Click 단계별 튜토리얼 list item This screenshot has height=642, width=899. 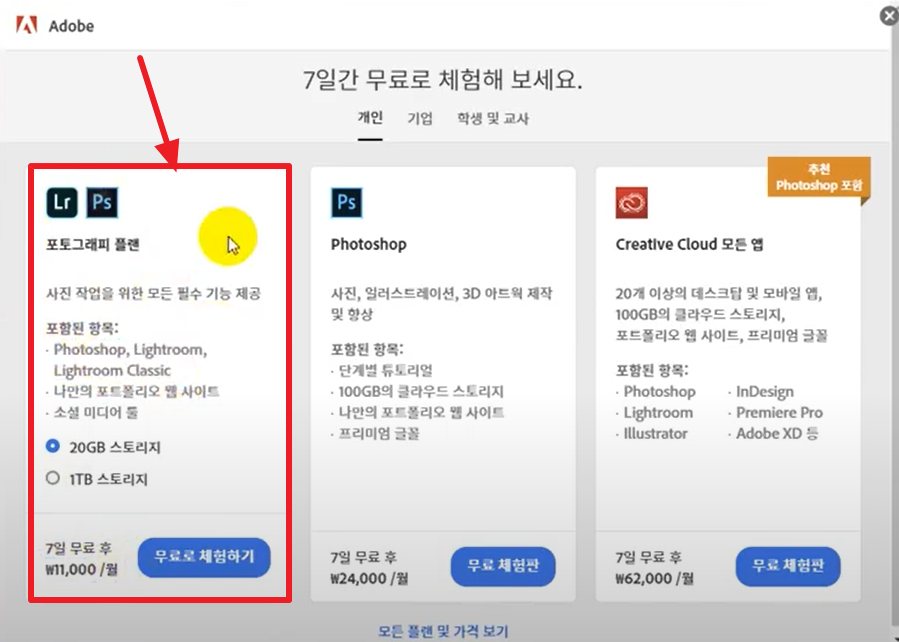click(x=386, y=370)
